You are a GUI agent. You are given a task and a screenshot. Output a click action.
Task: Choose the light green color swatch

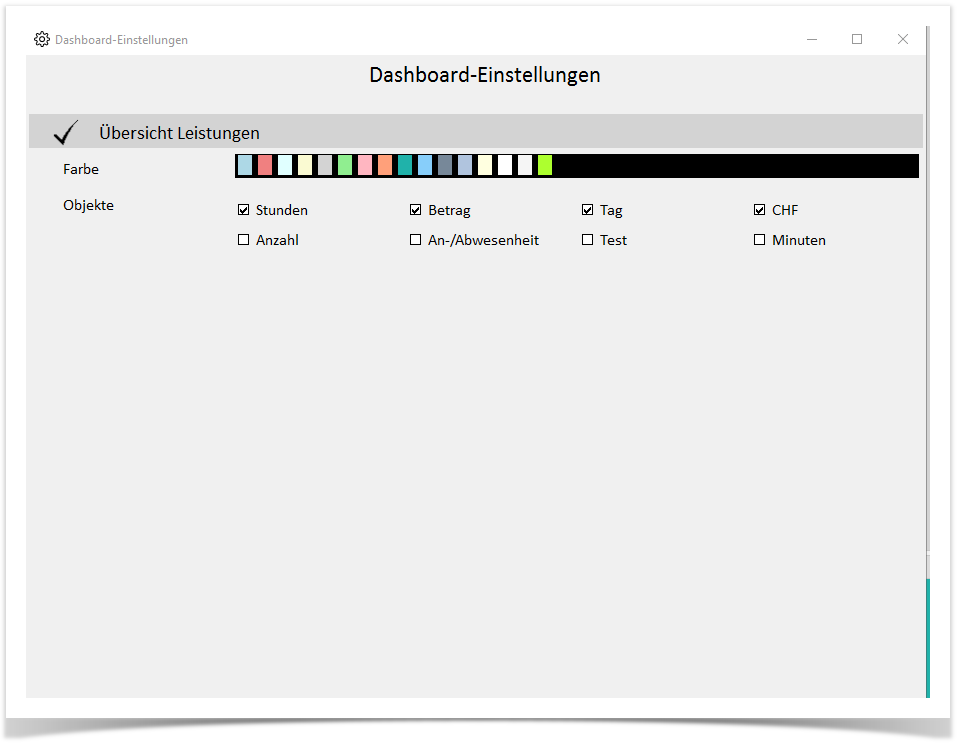[x=345, y=165]
